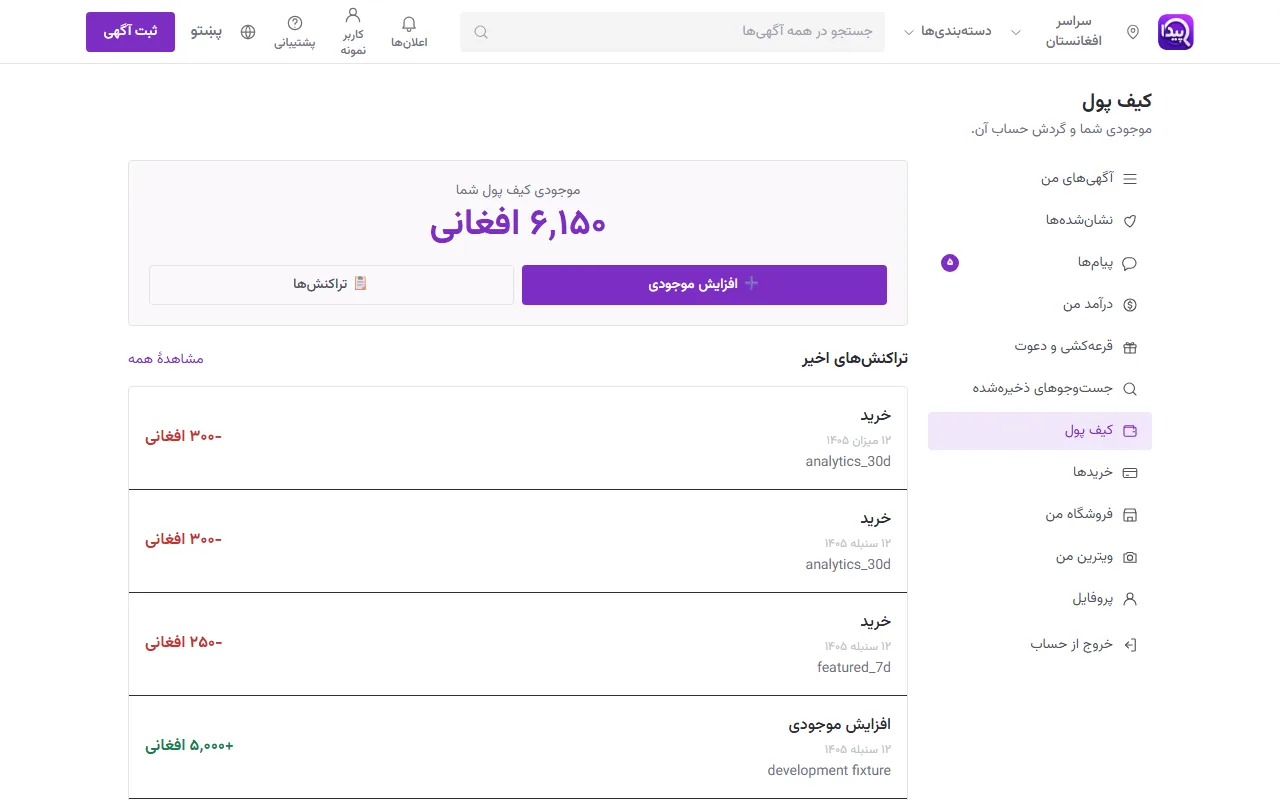Viewport: 1280px width, 800px height.
Task: Select درآمد من sidebar item
Action: (1040, 305)
